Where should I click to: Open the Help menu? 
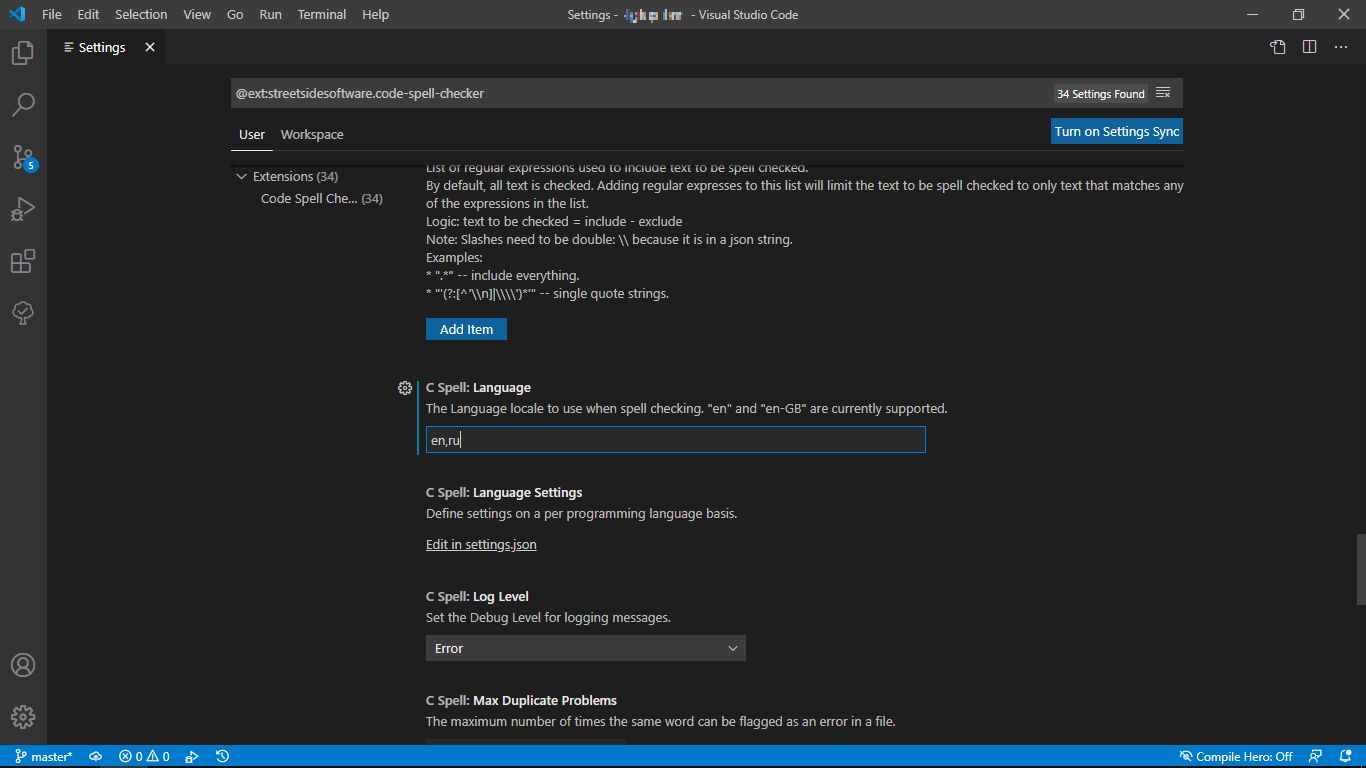[x=376, y=14]
